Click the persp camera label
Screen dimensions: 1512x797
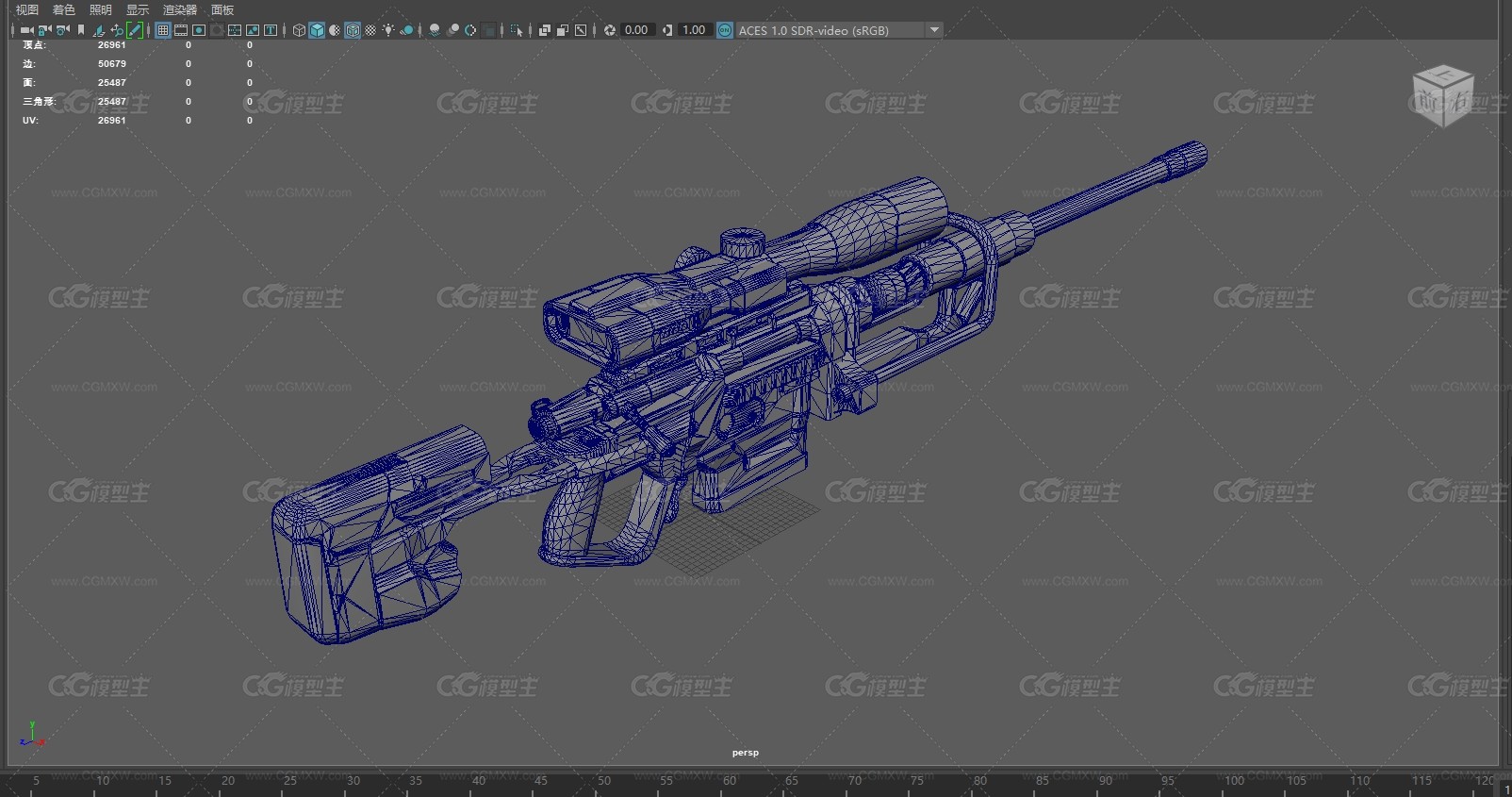point(745,753)
